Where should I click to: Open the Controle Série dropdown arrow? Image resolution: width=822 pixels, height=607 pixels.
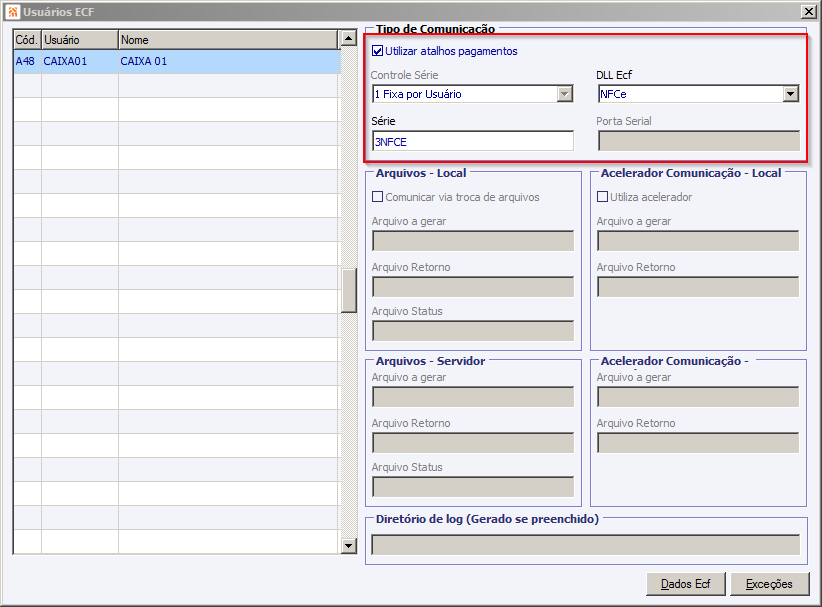tap(565, 94)
